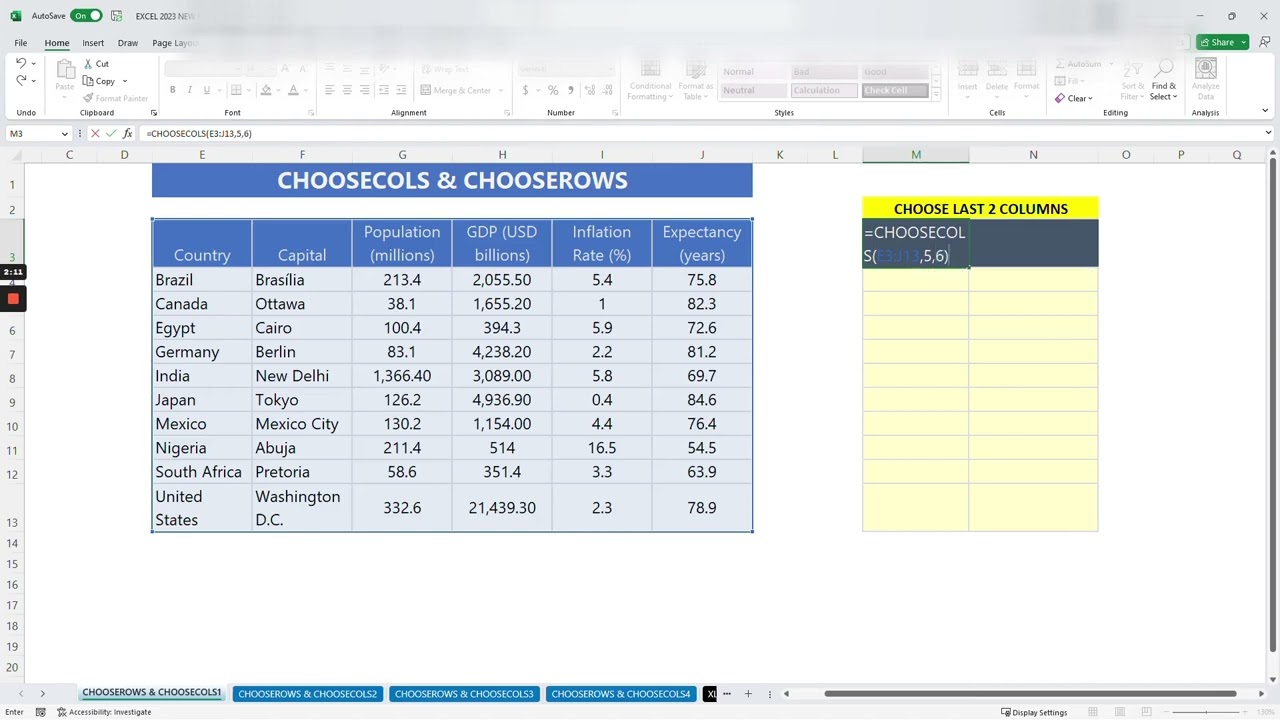Open CHOOSEROWS & CHOOSECOLS4 sheet tab
The image size is (1280, 720).
click(621, 694)
